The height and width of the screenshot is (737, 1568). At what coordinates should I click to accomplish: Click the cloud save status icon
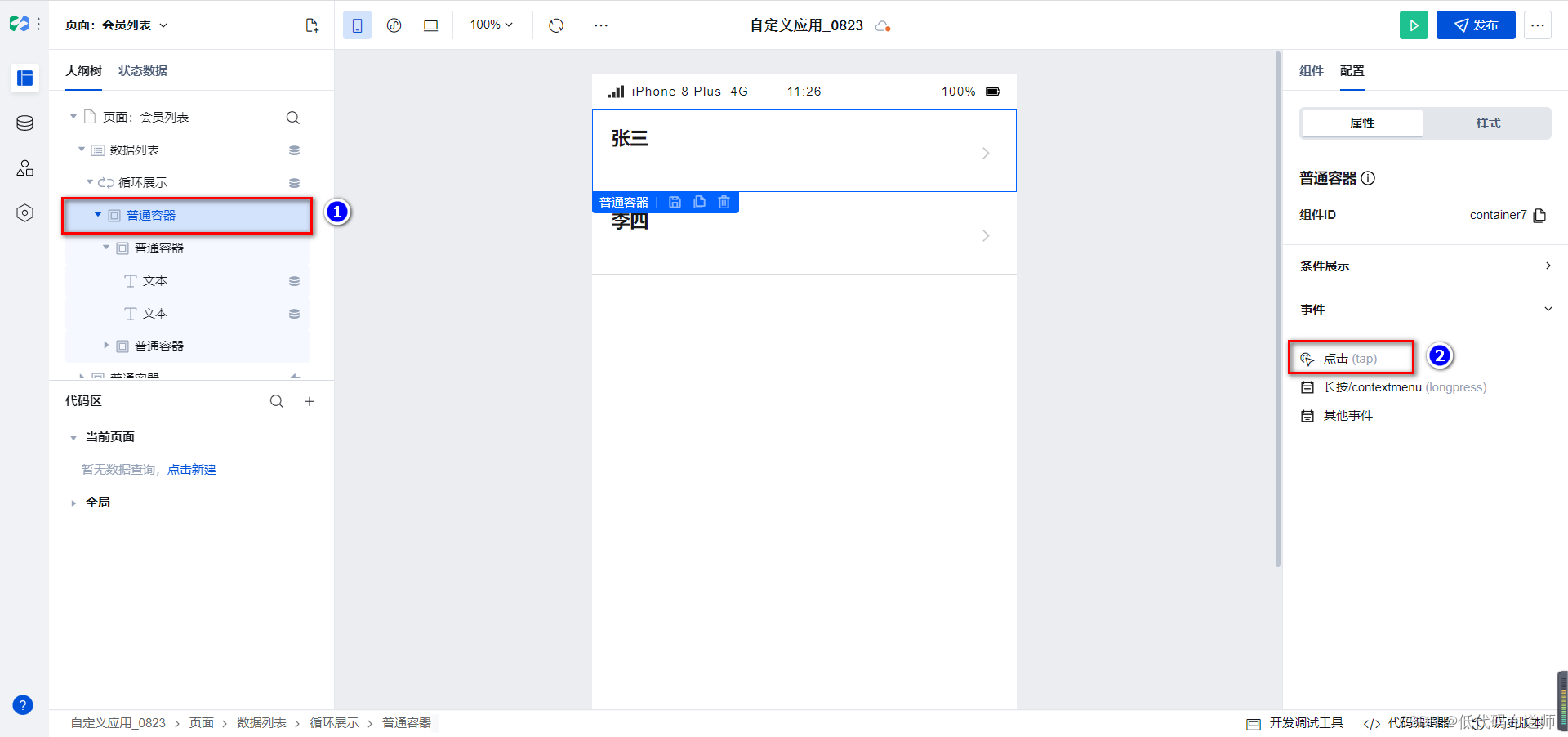[883, 26]
